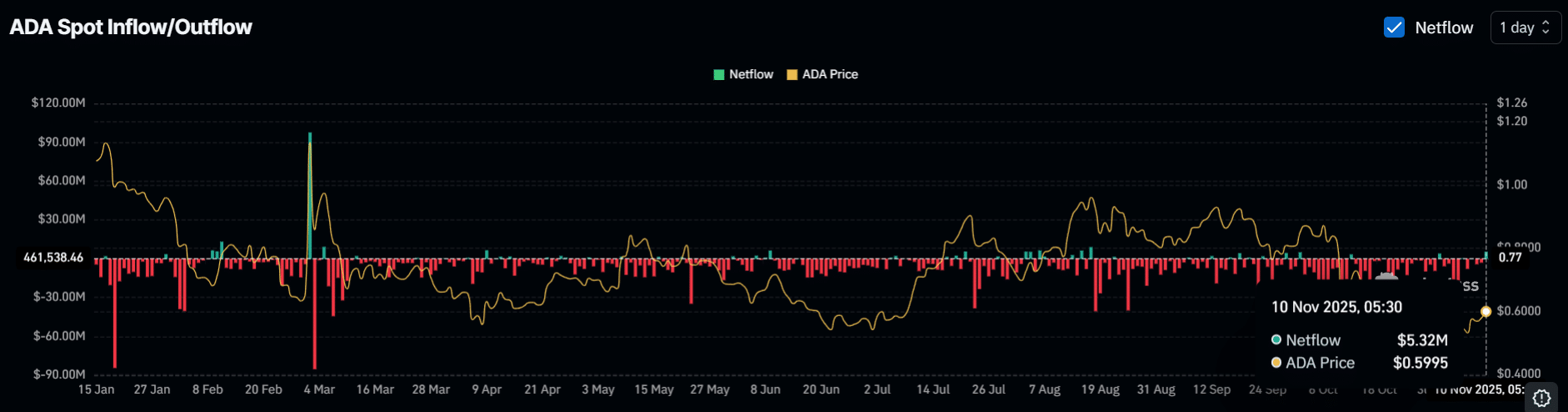The image size is (1568, 412).
Task: Open the settings gear icon
Action: 1541,399
